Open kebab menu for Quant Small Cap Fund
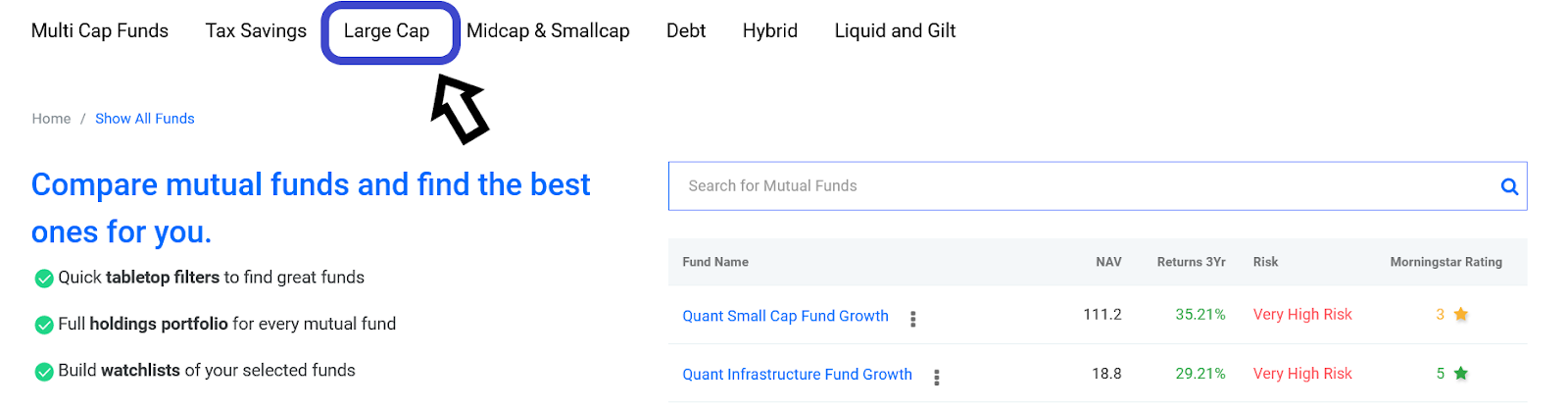This screenshot has height=410, width=1568. [x=913, y=319]
